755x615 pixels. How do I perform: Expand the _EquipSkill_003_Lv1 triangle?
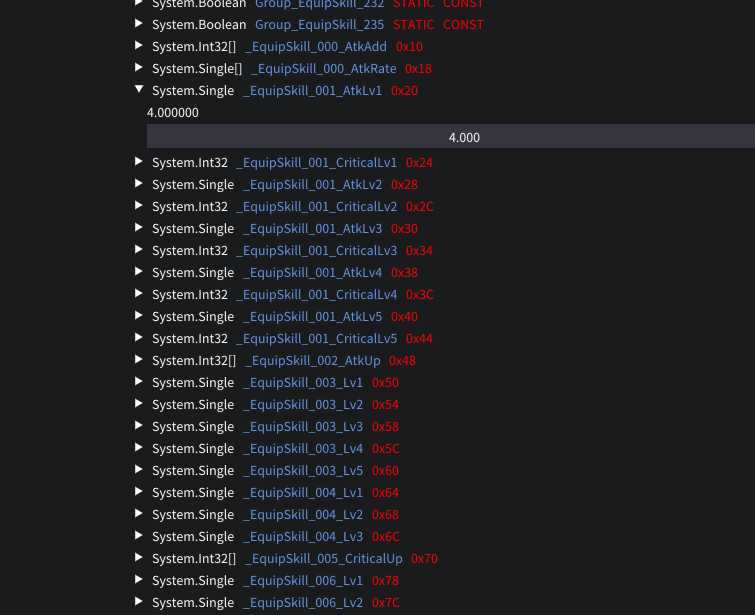point(139,382)
